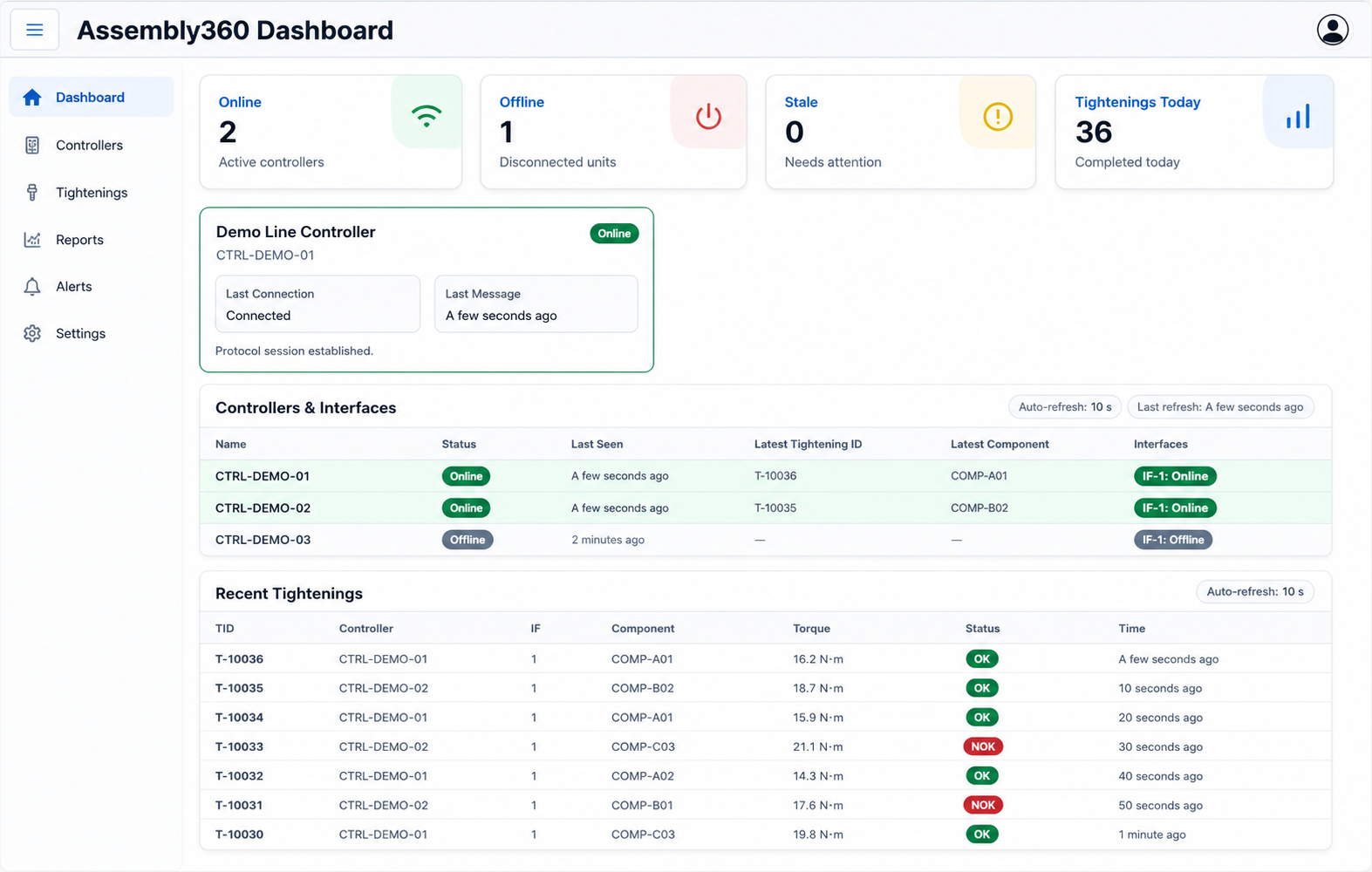Image resolution: width=1372 pixels, height=872 pixels.
Task: Click Recent Tightenings Auto-refresh pill
Action: coord(1255,592)
